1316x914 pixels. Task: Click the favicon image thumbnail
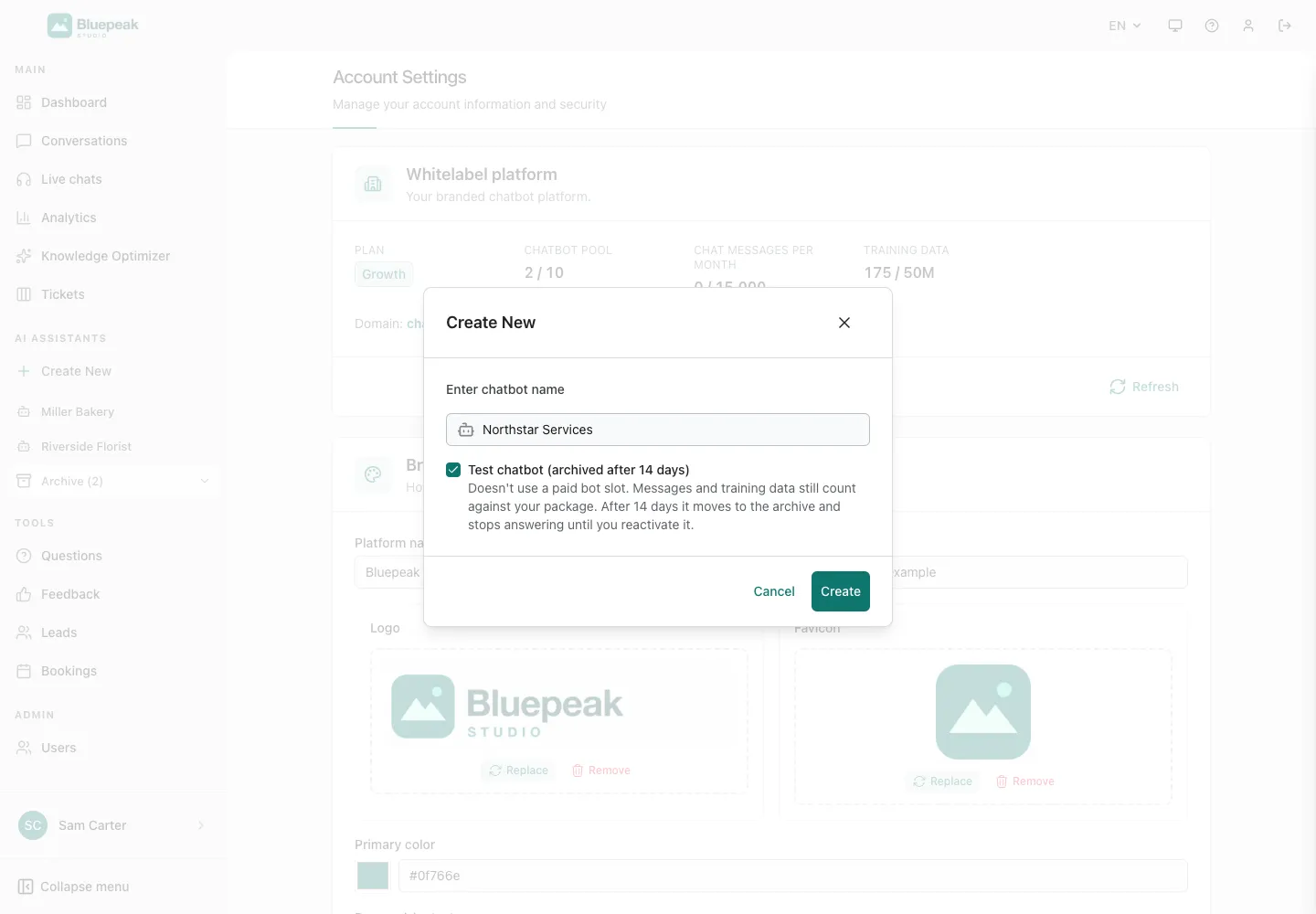[983, 712]
